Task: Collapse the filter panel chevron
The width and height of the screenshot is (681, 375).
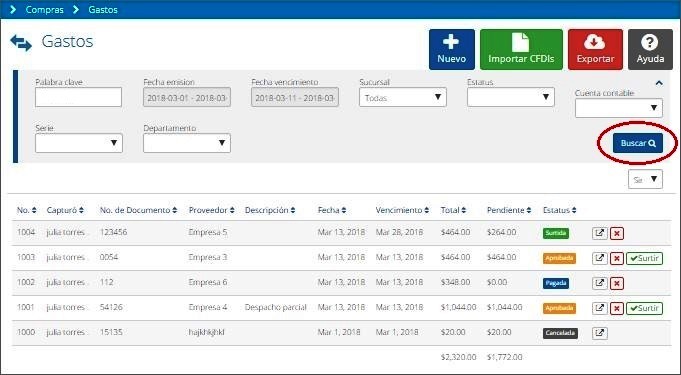Action: click(659, 83)
